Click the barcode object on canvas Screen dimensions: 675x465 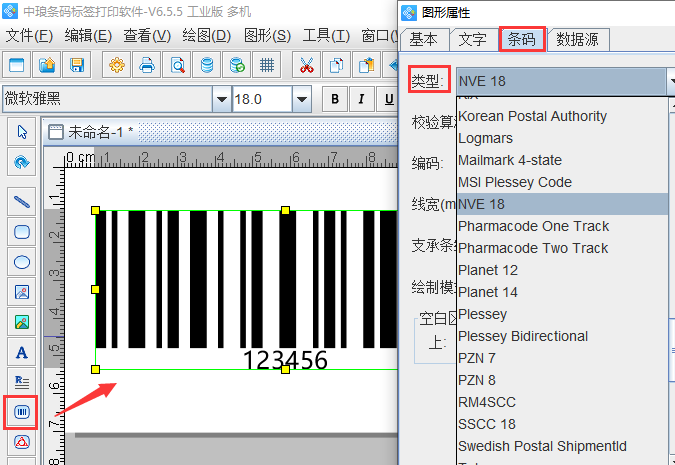point(246,289)
